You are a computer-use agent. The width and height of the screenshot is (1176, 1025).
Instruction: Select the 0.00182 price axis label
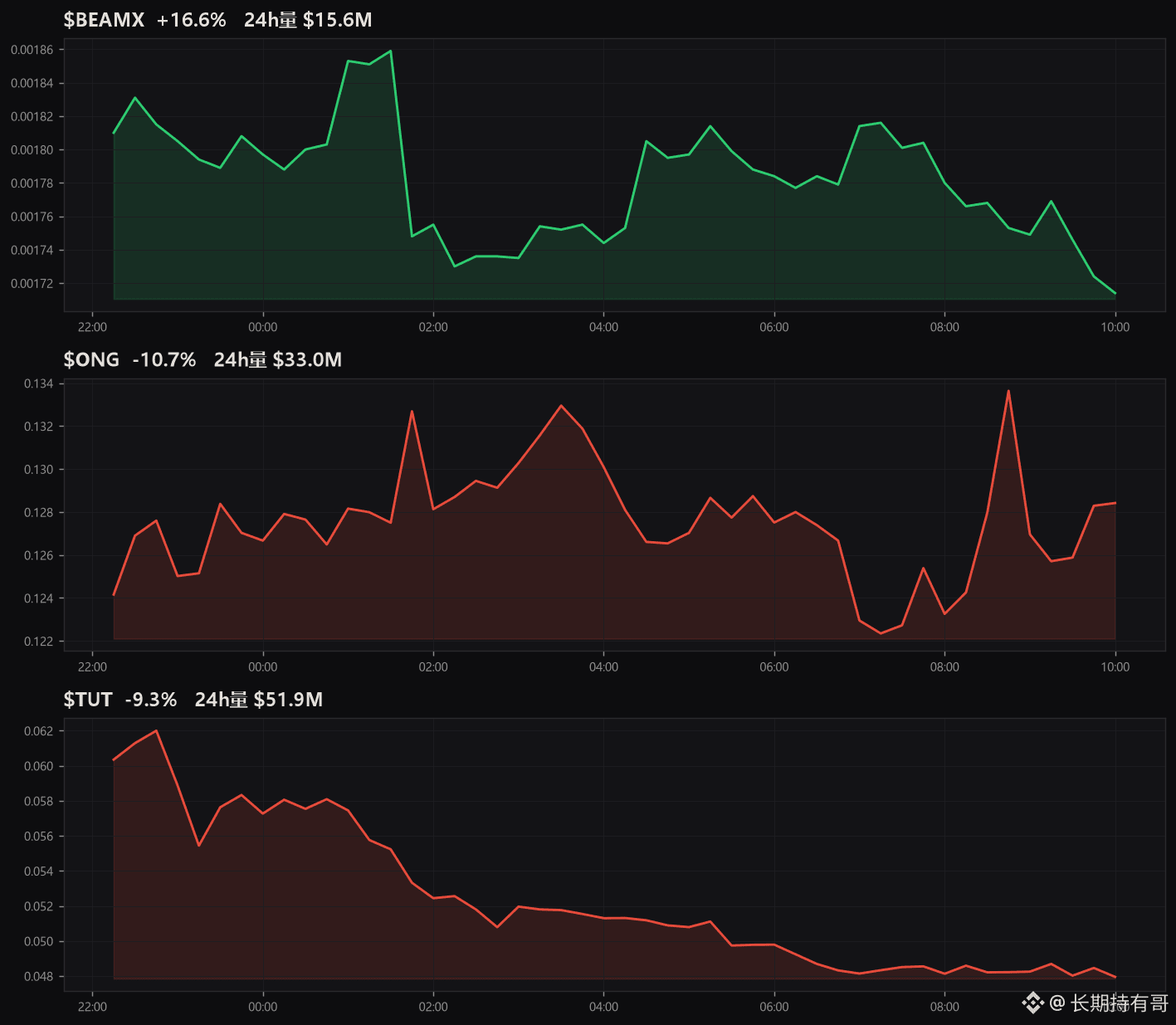tap(32, 116)
